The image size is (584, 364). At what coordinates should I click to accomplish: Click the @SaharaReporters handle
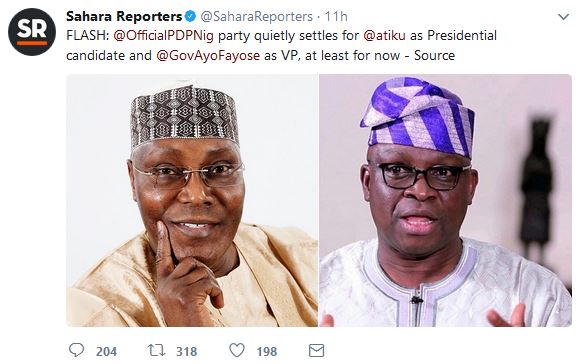(x=257, y=16)
